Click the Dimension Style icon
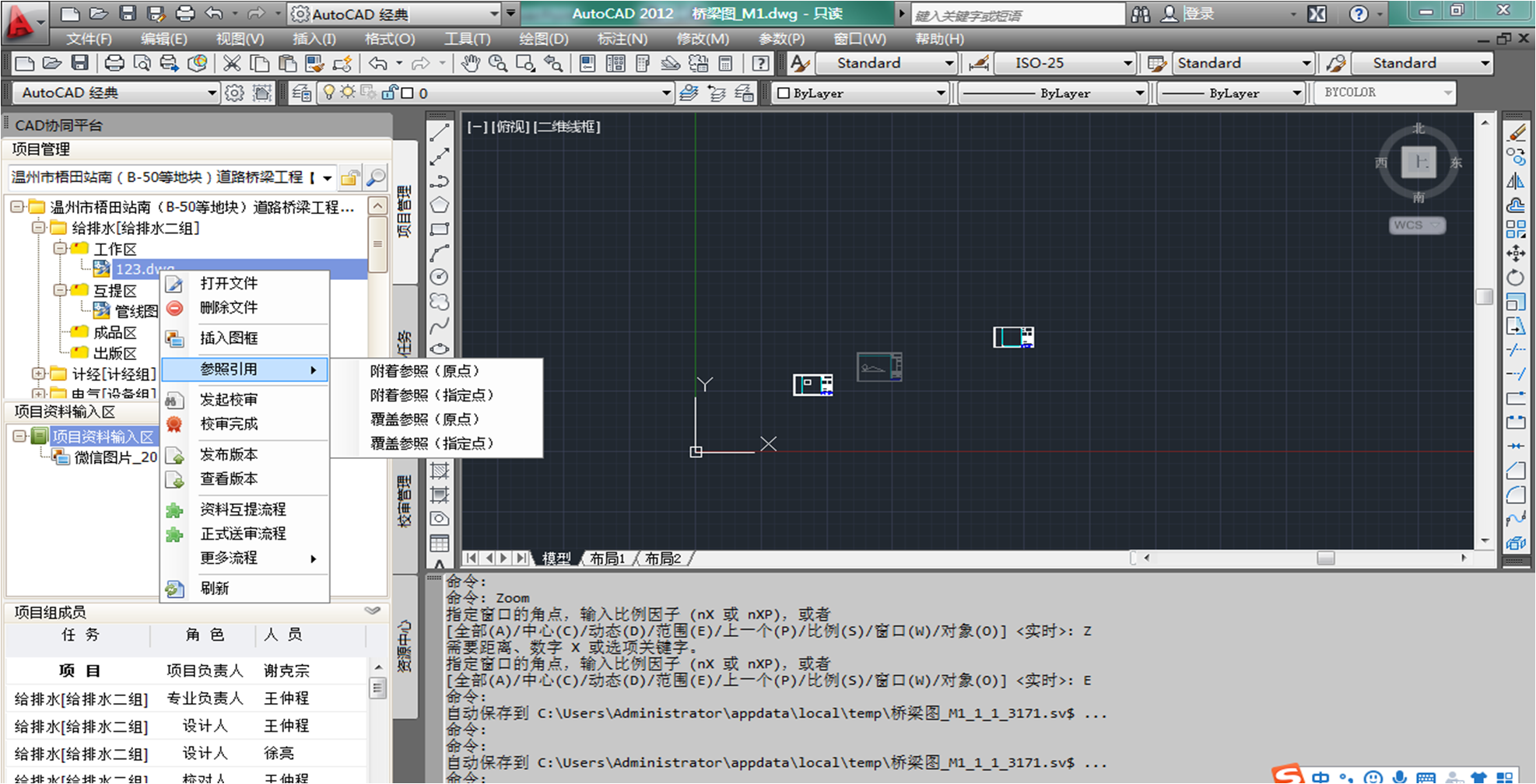1536x784 pixels. (x=980, y=64)
